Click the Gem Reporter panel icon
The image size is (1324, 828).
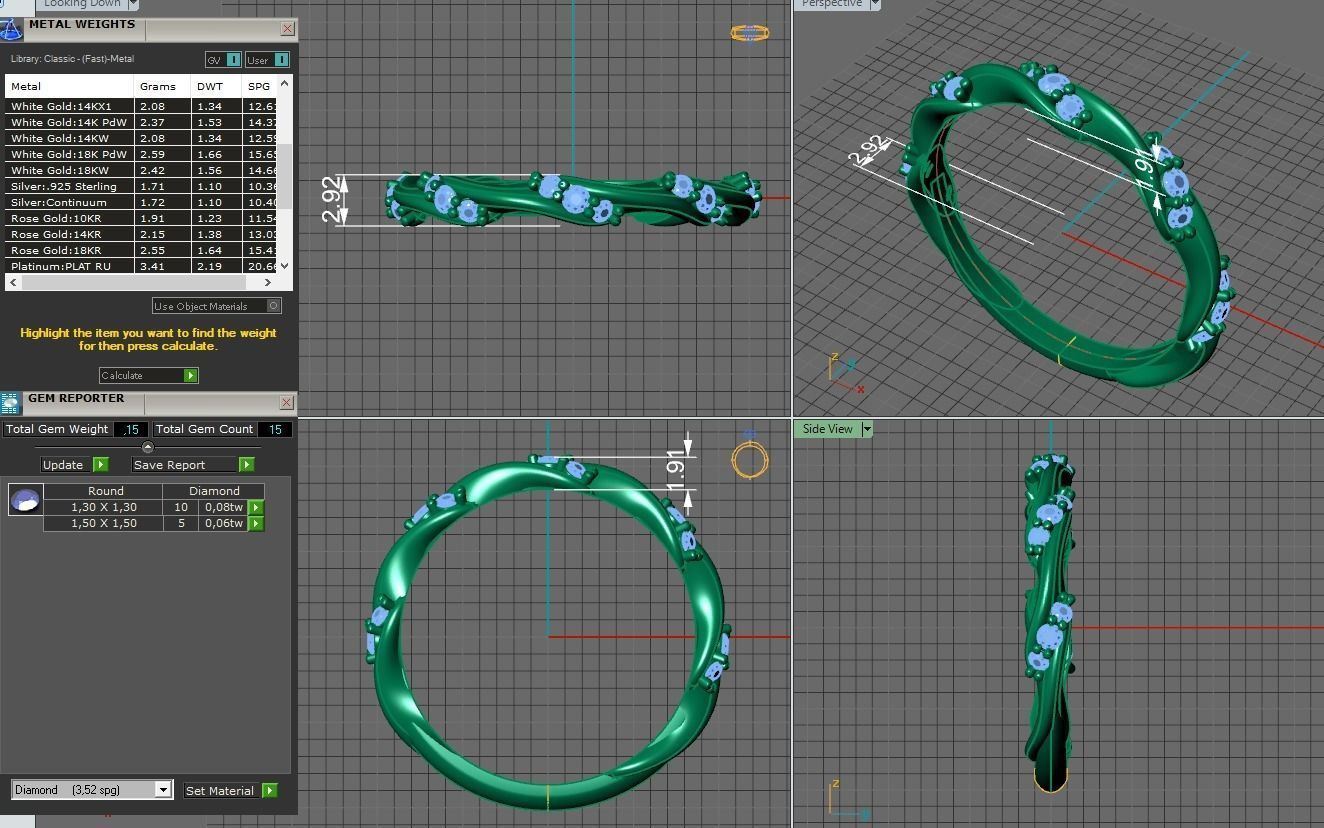10,403
